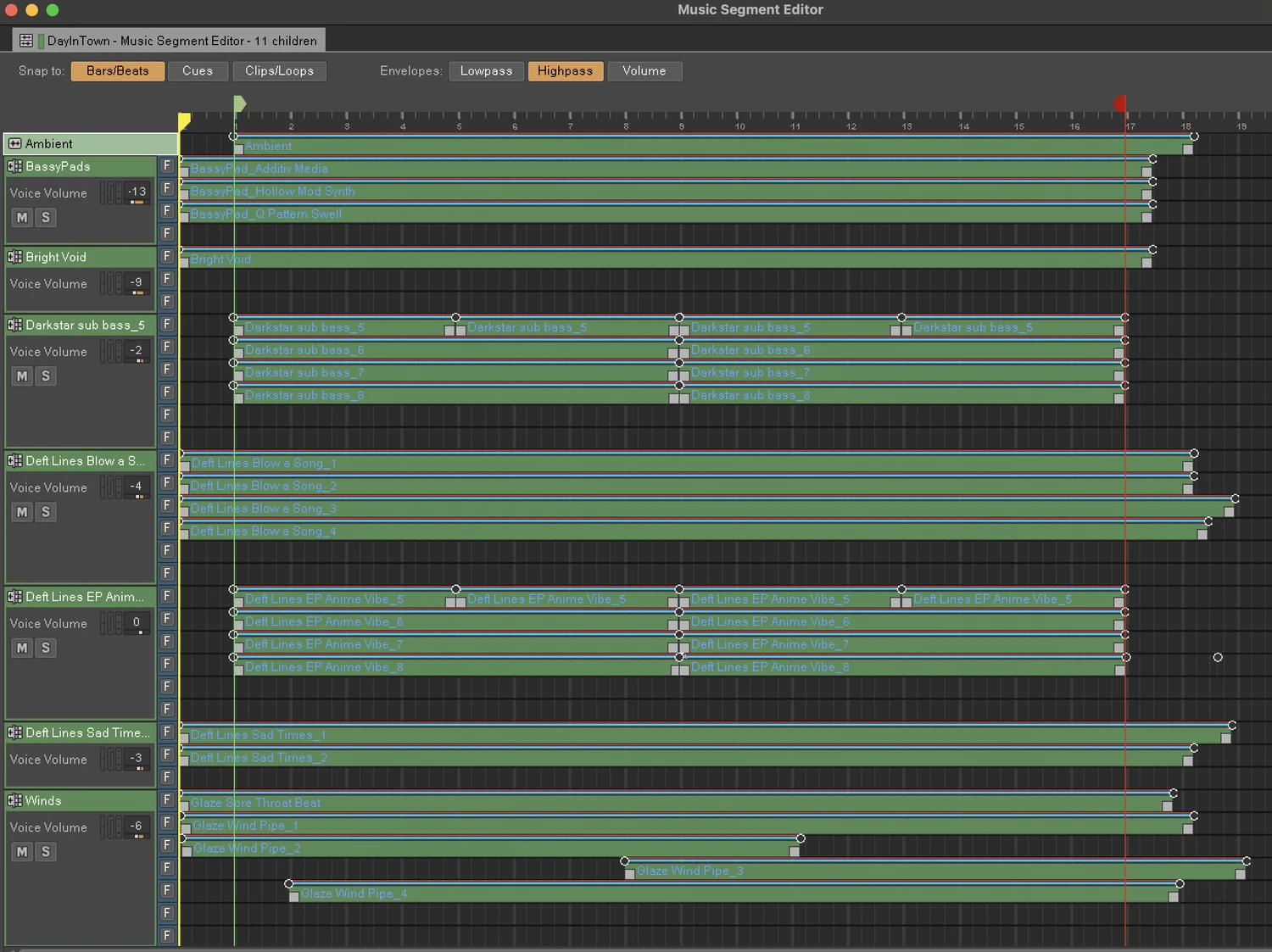Image resolution: width=1272 pixels, height=952 pixels.
Task: Toggle snap to Clips/Loops
Action: (x=279, y=71)
